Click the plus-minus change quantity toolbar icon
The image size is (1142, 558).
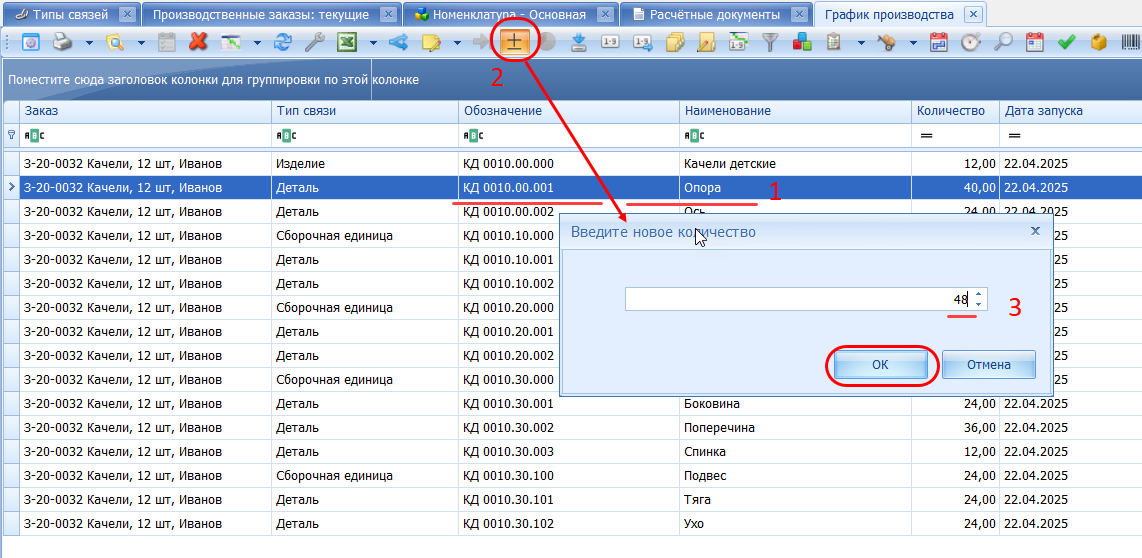[516, 43]
